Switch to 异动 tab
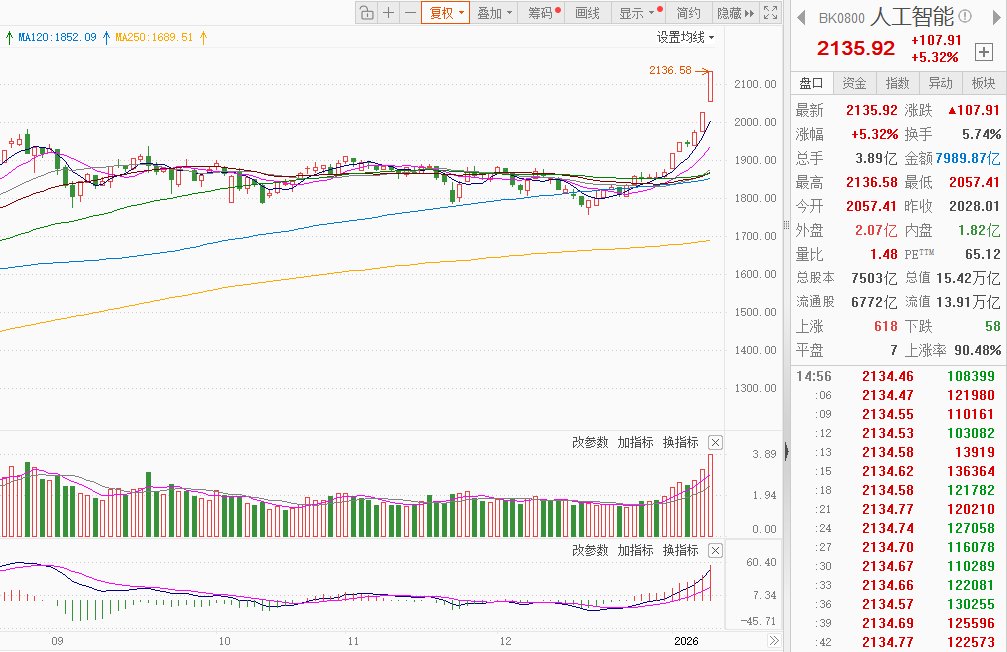 pyautogui.click(x=940, y=83)
